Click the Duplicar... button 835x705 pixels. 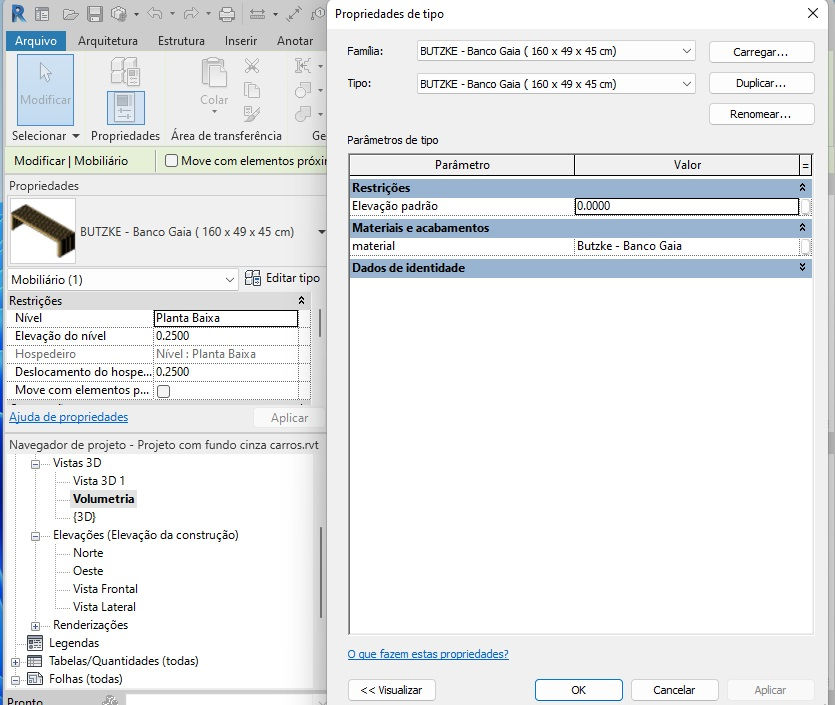pos(761,83)
